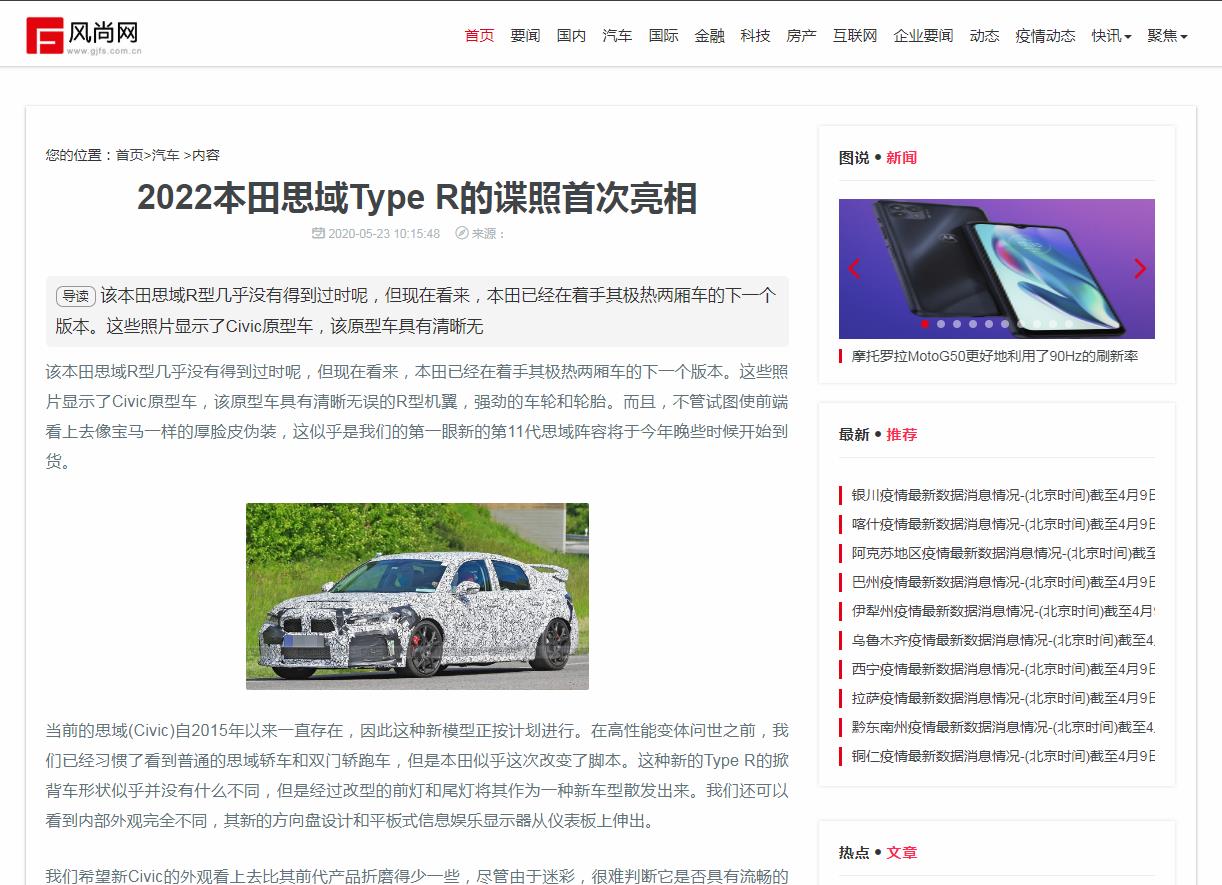The image size is (1222, 885).
Task: Click 首页 in the breadcrumb trail
Action: coord(129,155)
